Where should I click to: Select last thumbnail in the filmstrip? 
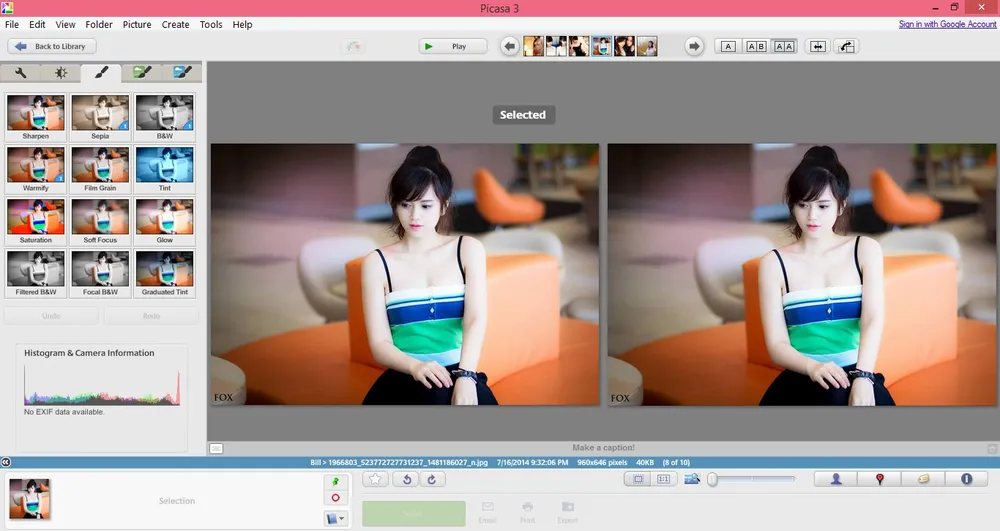[647, 47]
